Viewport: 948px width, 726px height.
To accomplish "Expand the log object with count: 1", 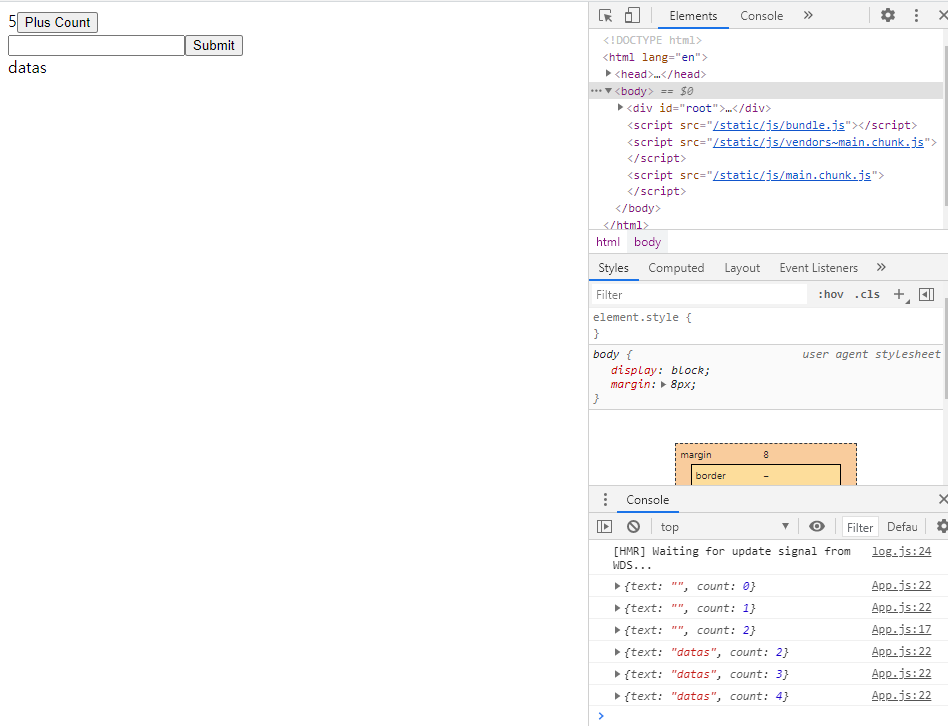I will point(617,608).
